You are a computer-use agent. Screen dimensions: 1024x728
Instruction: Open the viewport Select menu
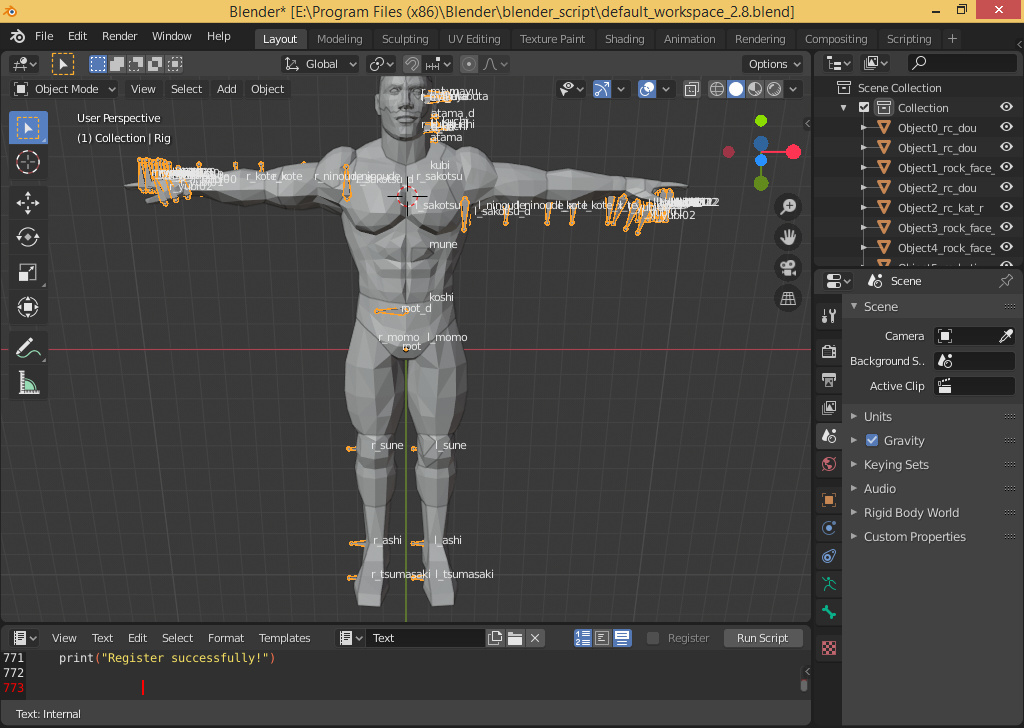pos(186,89)
